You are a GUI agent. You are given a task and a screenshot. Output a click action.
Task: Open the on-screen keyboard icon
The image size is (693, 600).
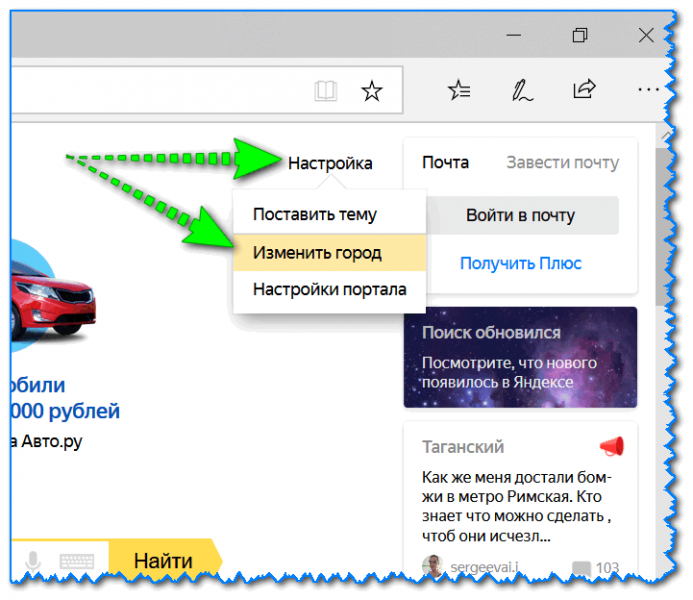tap(77, 561)
